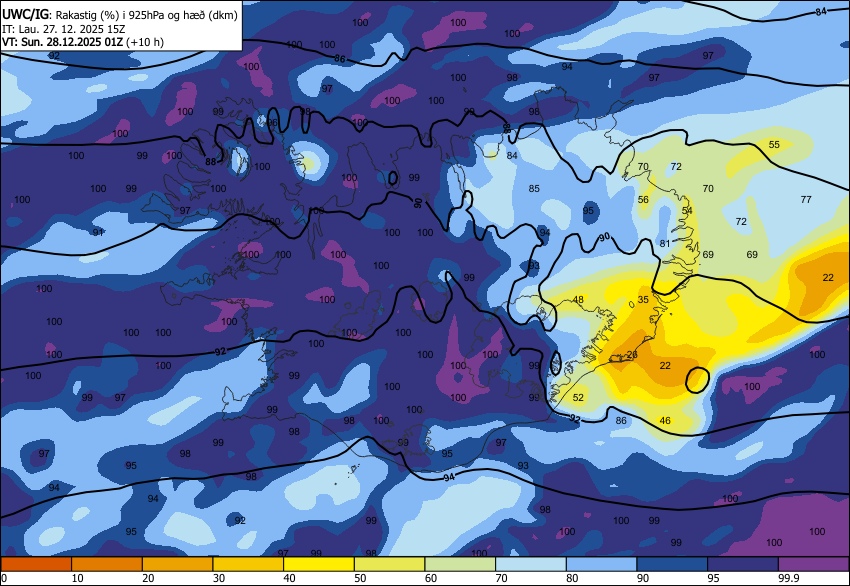The width and height of the screenshot is (850, 586).
Task: Select the 80–90 light blue legend swatch
Action: pos(602,564)
